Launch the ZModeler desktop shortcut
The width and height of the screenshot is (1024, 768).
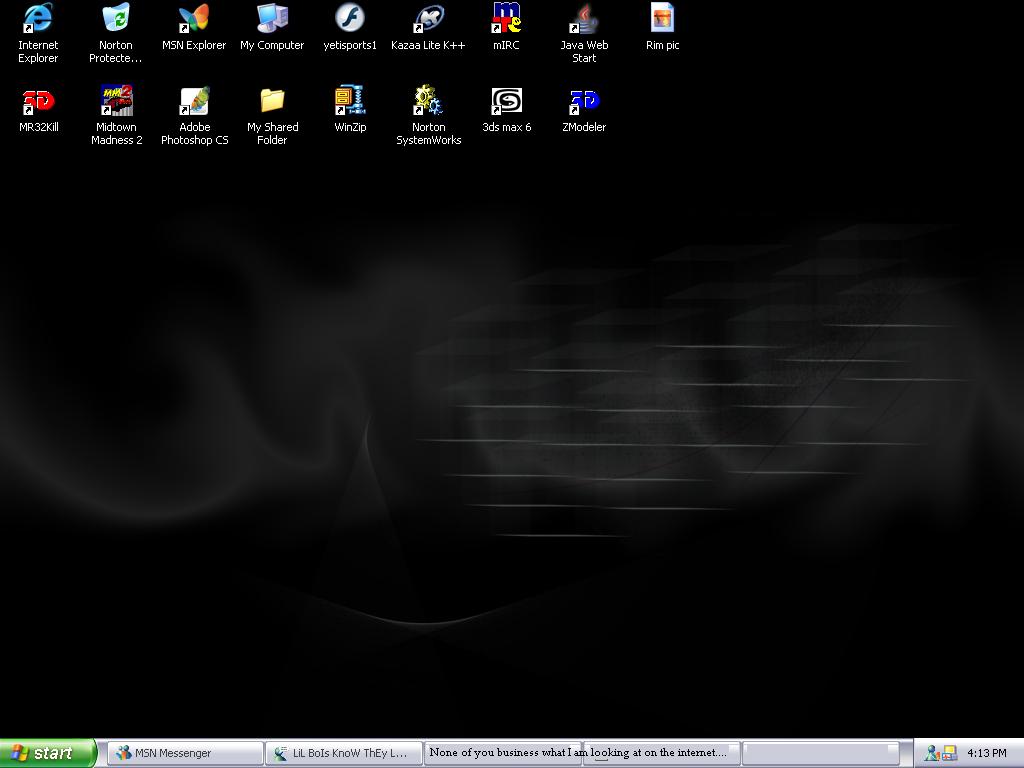point(584,101)
